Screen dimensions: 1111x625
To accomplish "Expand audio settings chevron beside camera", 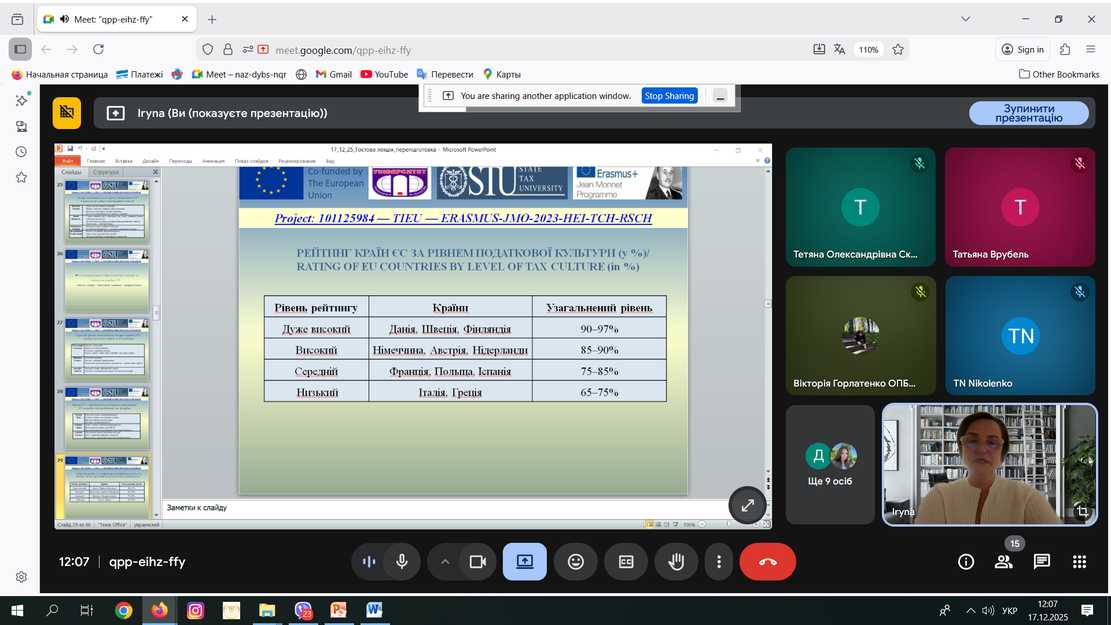I will 445,562.
